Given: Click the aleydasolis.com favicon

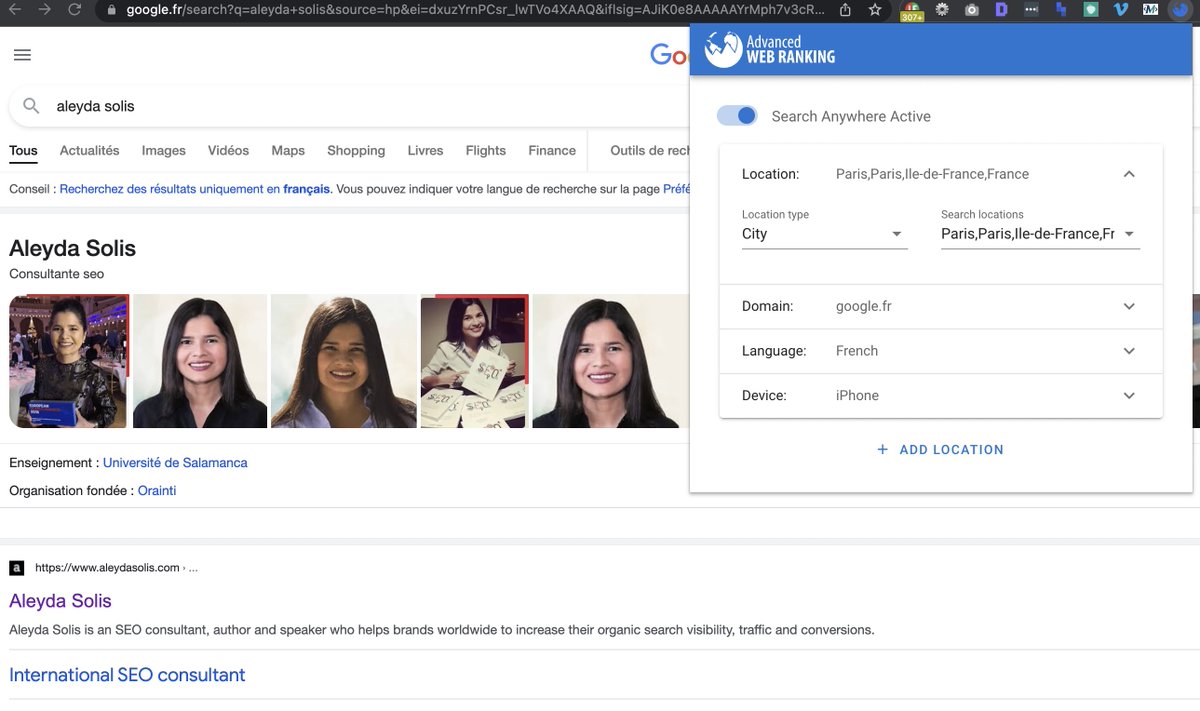Looking at the screenshot, I should click(16, 568).
